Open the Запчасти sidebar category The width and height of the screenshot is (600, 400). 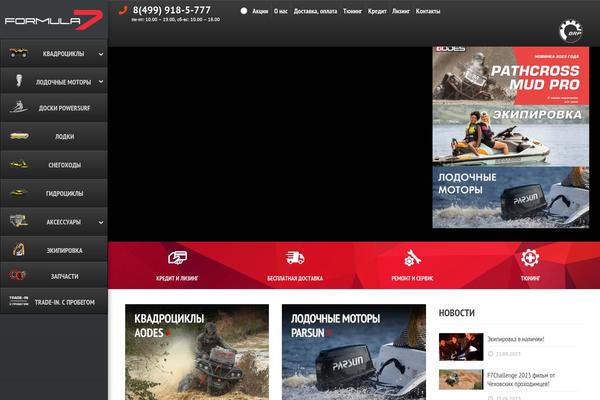point(54,276)
